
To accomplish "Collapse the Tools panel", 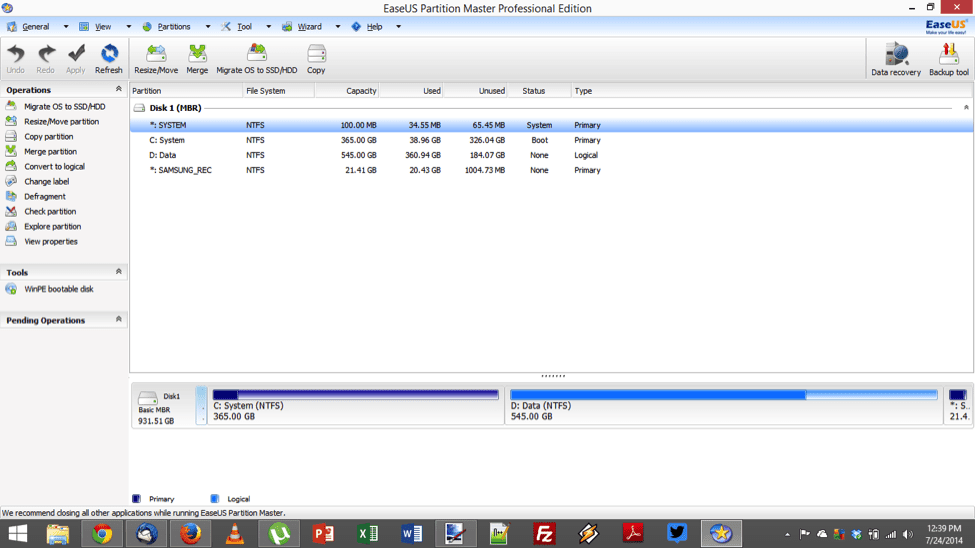I will click(118, 272).
